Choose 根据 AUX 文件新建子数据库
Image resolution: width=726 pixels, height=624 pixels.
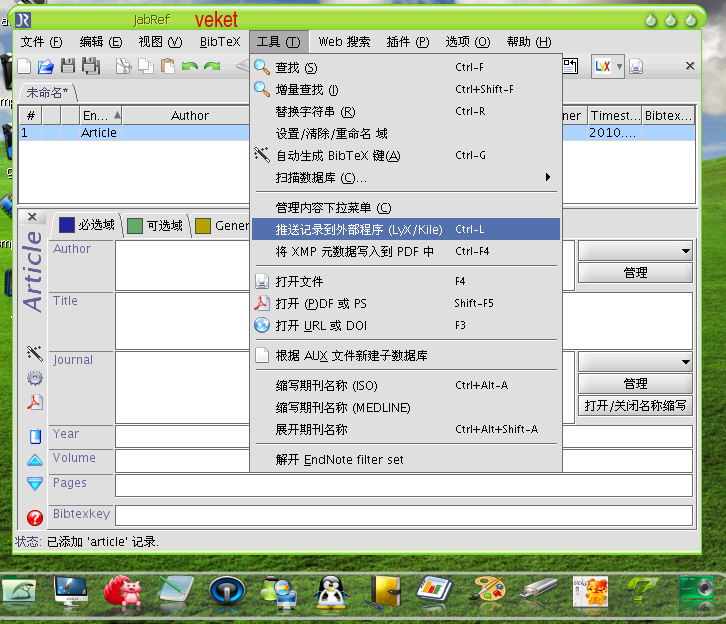point(406,356)
